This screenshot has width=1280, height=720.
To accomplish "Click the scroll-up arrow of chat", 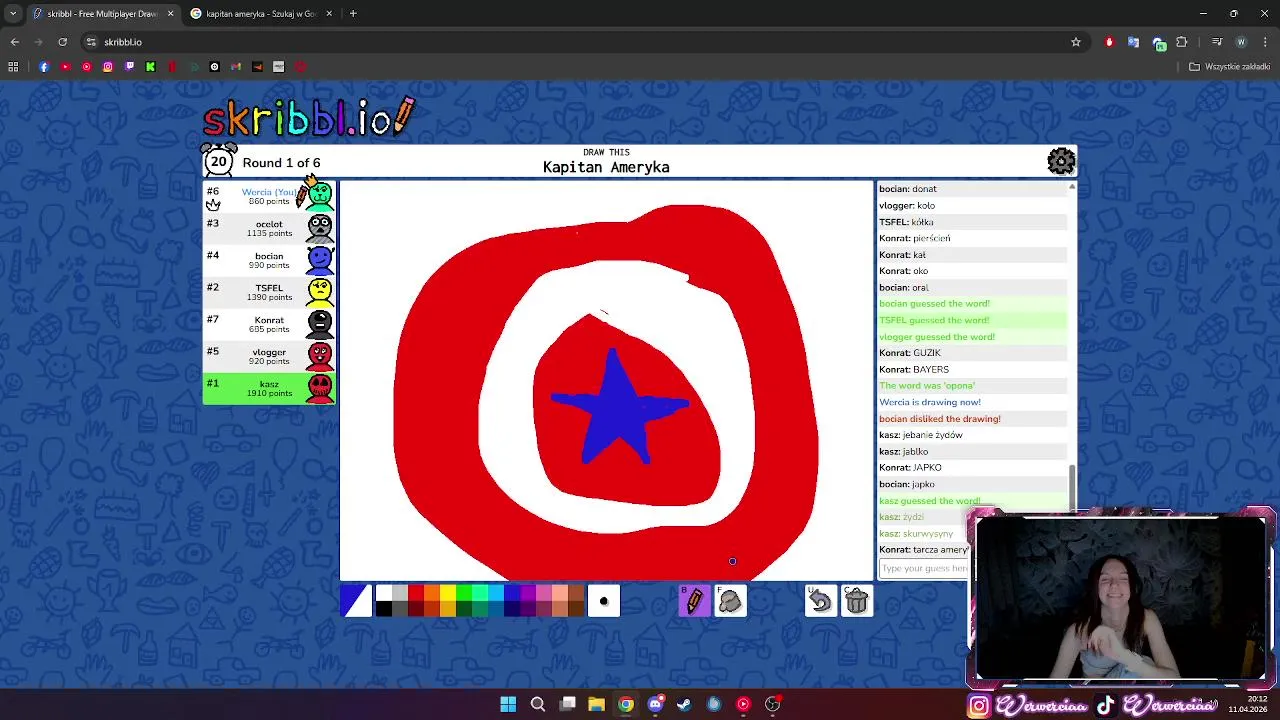I will pyautogui.click(x=1072, y=187).
